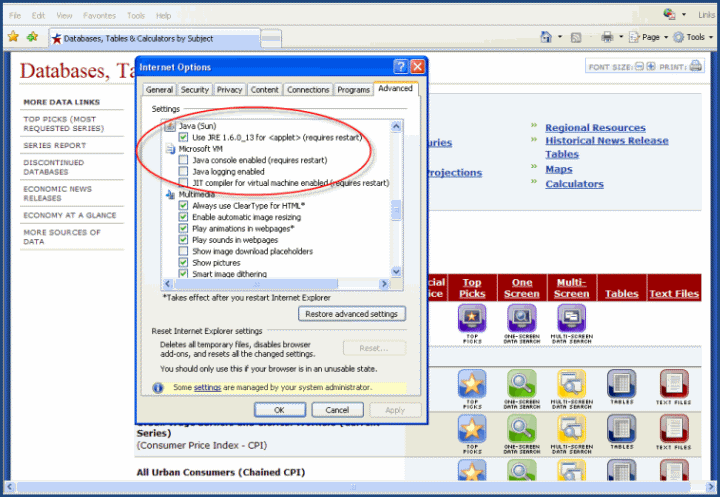
Task: Toggle Always use ClearType for HTML
Action: tap(183, 205)
